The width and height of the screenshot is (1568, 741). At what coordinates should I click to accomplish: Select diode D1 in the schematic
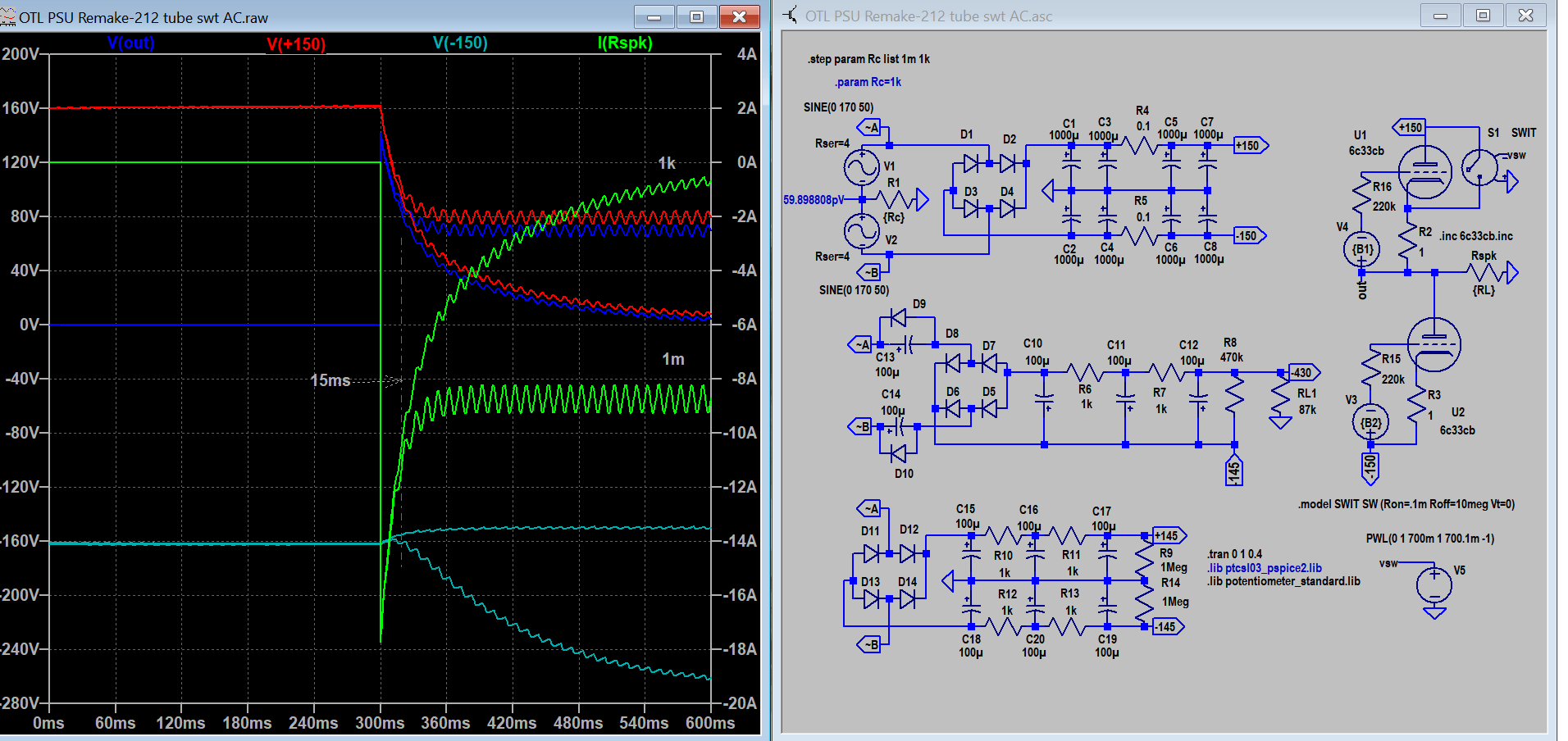tap(971, 164)
